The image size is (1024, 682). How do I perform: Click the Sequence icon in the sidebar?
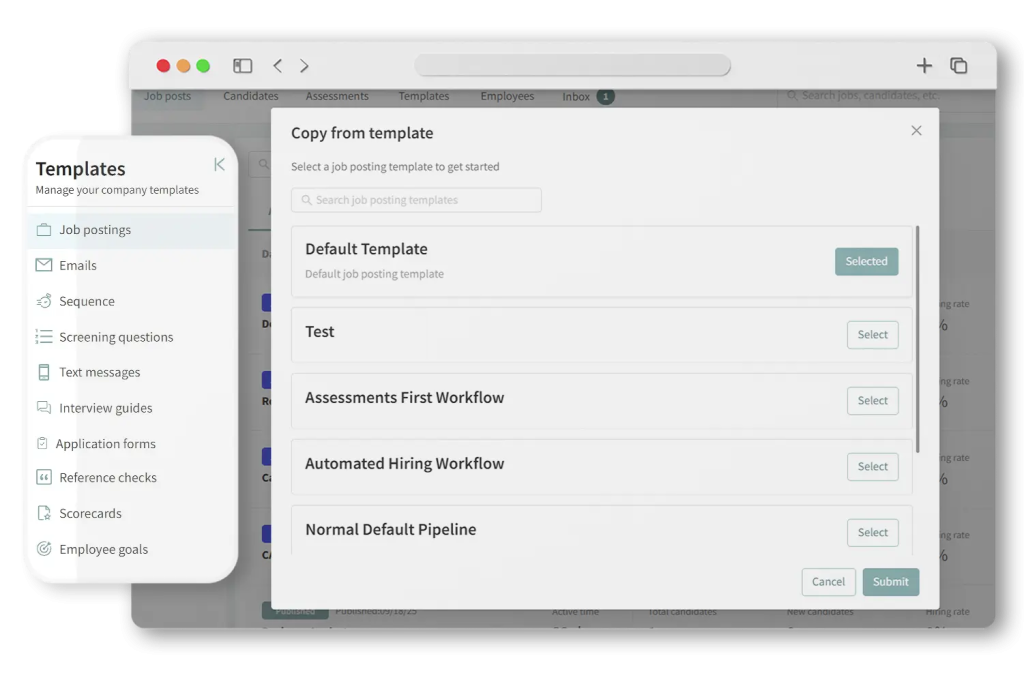click(44, 301)
